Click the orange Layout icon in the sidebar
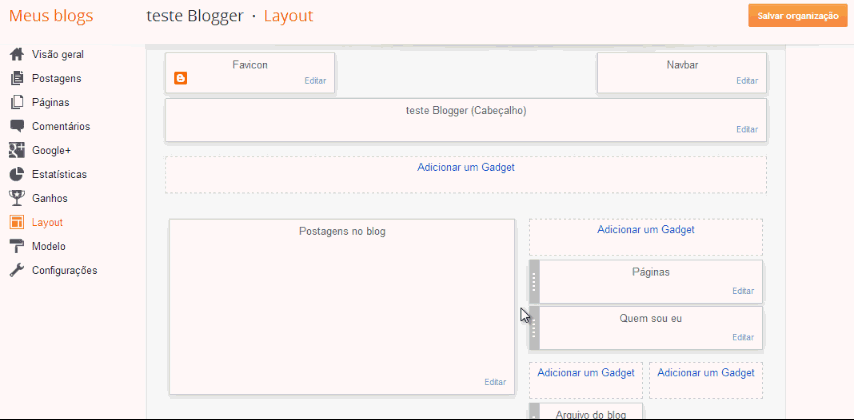This screenshot has height=420, width=854. click(x=17, y=222)
